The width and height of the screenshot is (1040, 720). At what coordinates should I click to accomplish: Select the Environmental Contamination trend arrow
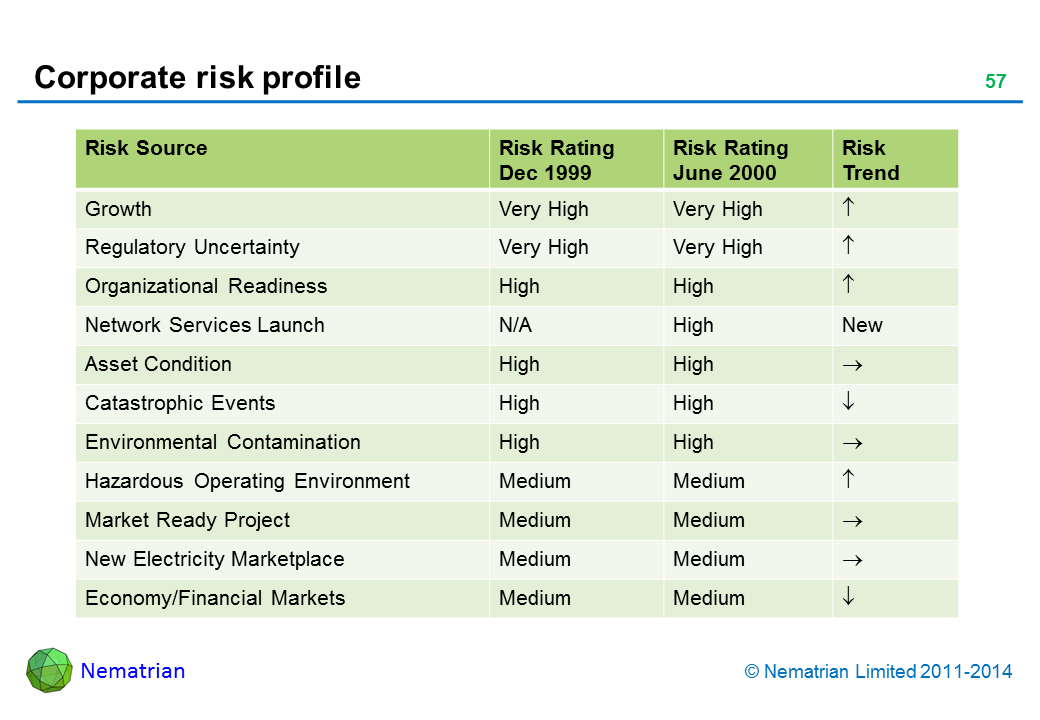(x=852, y=443)
